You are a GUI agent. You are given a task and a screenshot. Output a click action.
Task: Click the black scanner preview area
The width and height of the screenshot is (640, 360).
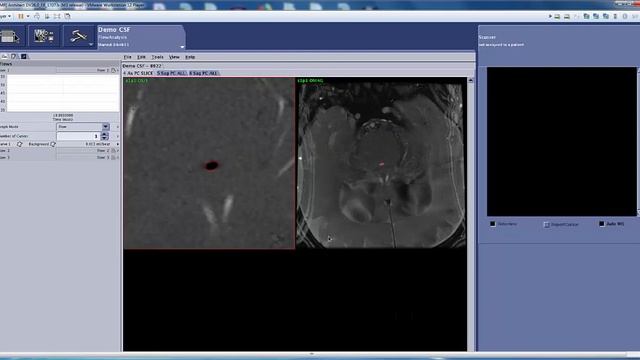point(562,141)
